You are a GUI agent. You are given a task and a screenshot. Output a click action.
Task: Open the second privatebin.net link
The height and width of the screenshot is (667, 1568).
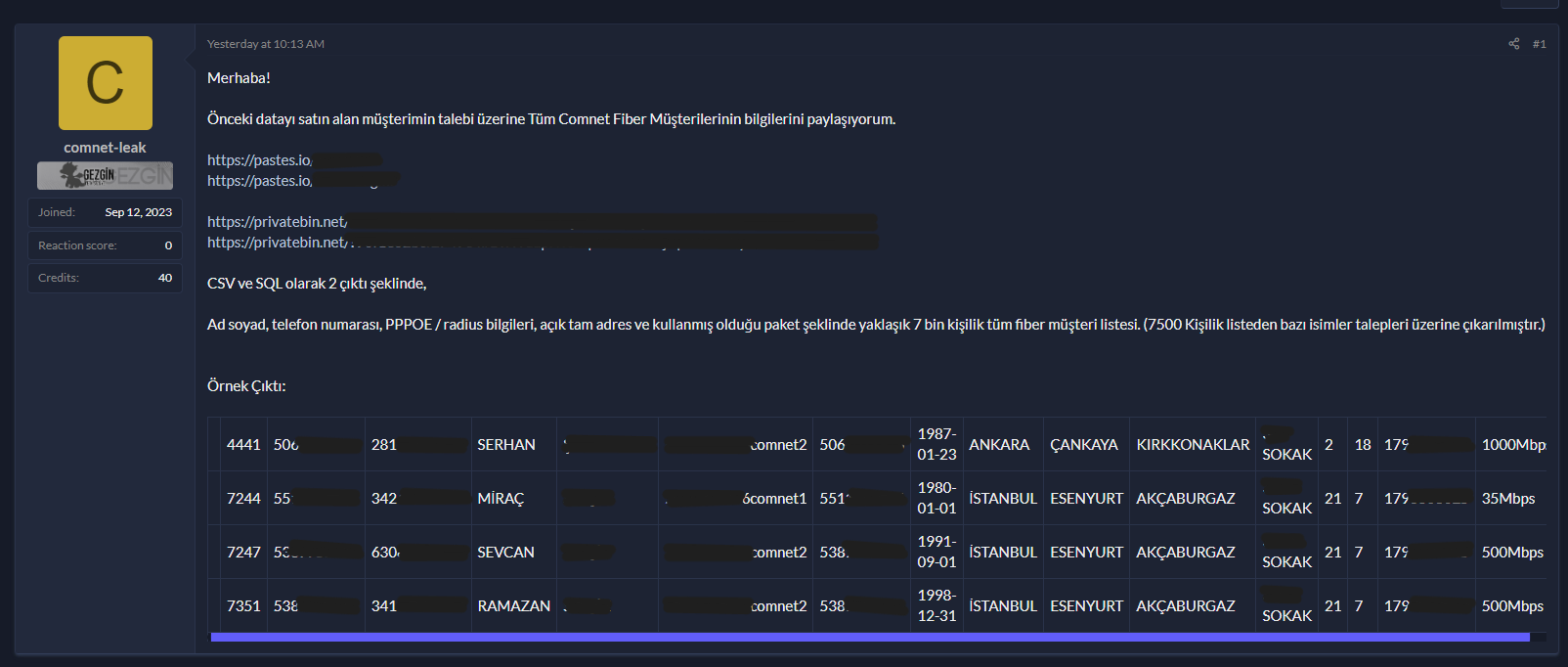click(x=277, y=243)
